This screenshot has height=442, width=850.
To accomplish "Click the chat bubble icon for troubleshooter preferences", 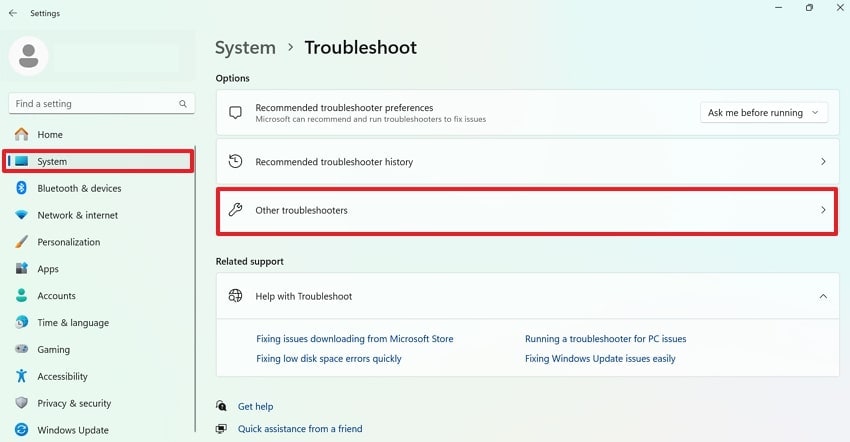I will tap(235, 113).
